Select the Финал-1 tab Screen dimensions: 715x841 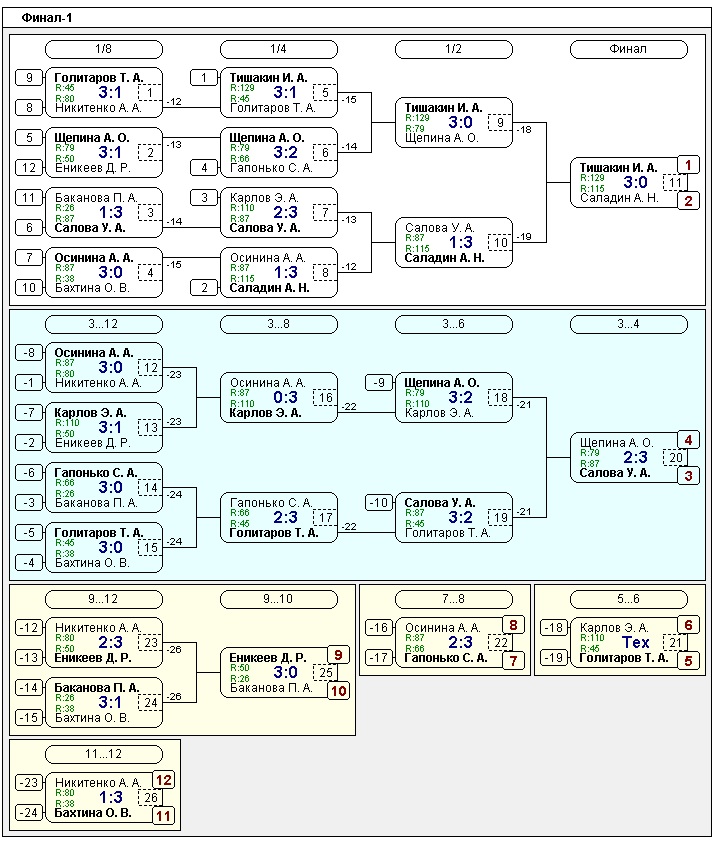pos(47,18)
